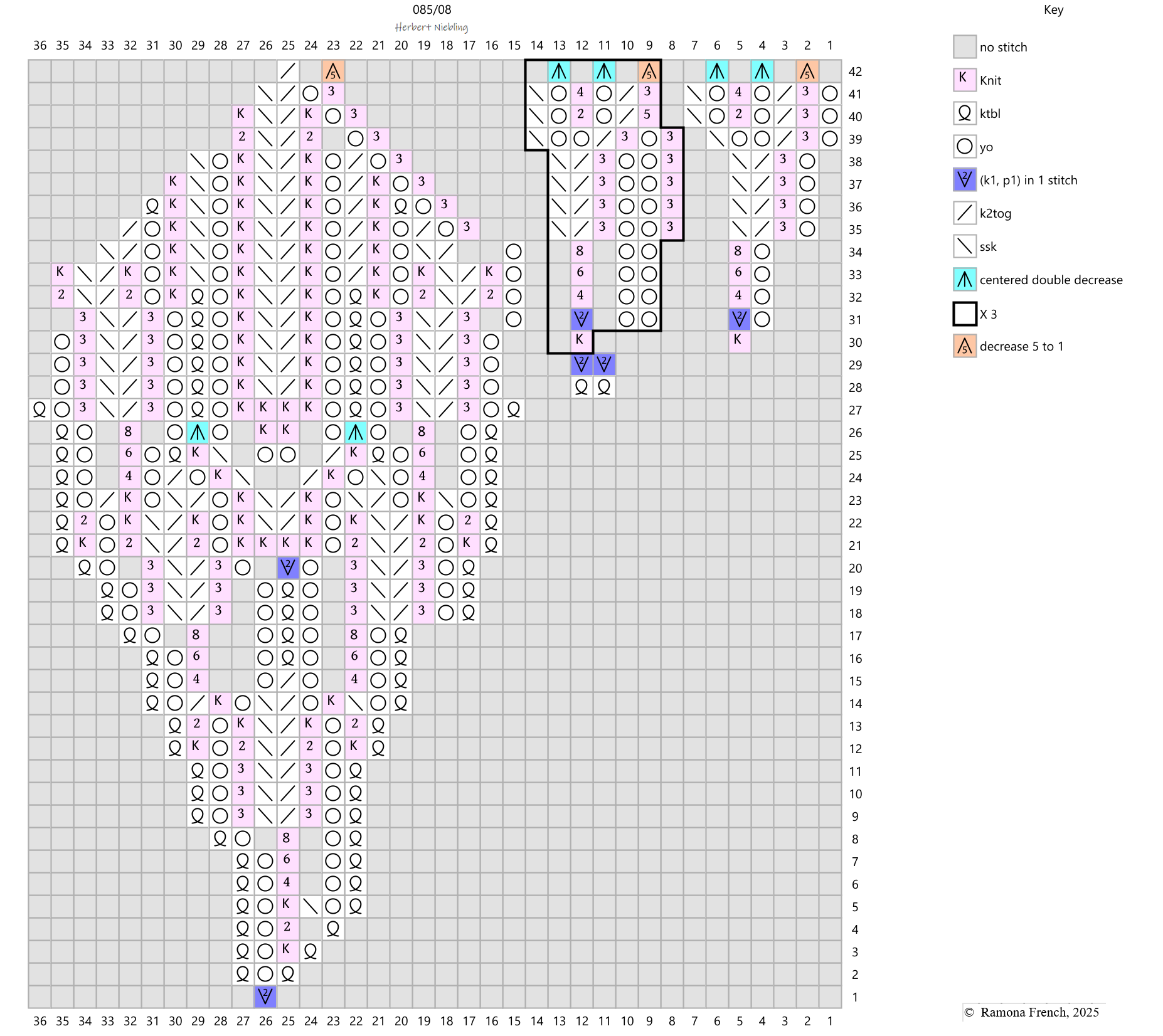Click the ktbl symbol in the key
Viewport: 1163px width, 1036px height.
(964, 114)
